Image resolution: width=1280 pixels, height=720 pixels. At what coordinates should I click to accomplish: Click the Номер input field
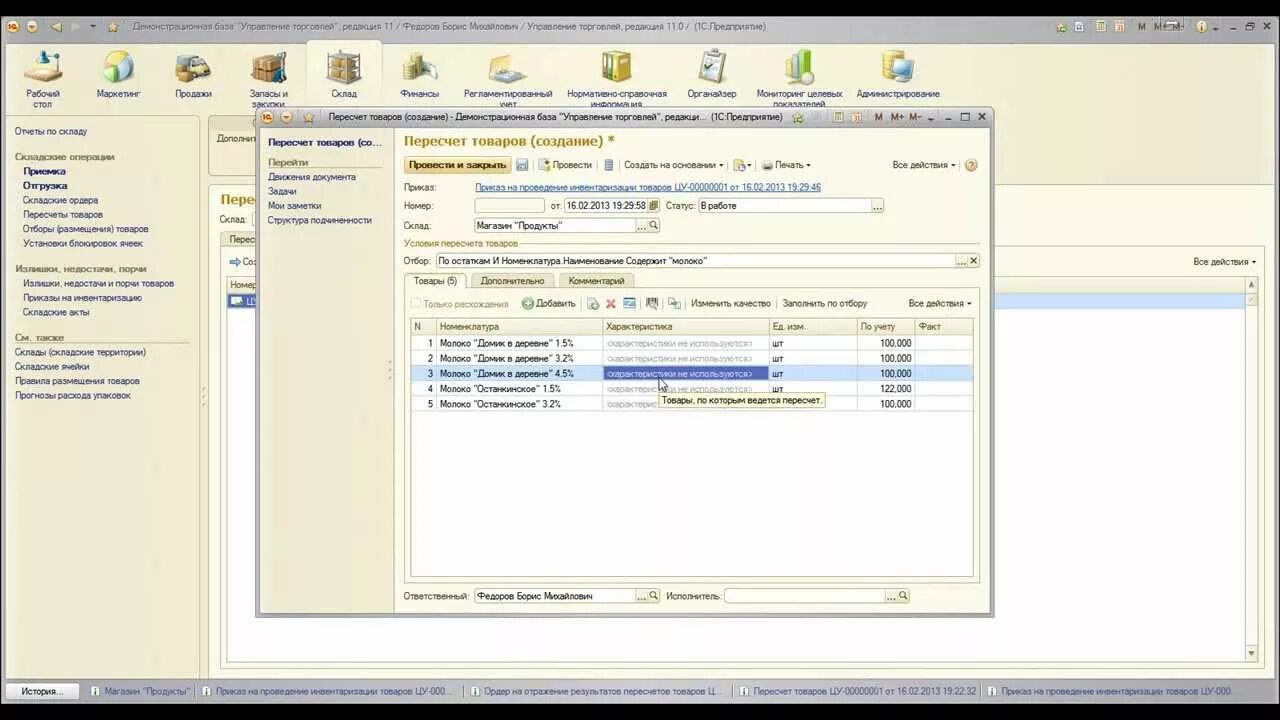[x=509, y=206]
